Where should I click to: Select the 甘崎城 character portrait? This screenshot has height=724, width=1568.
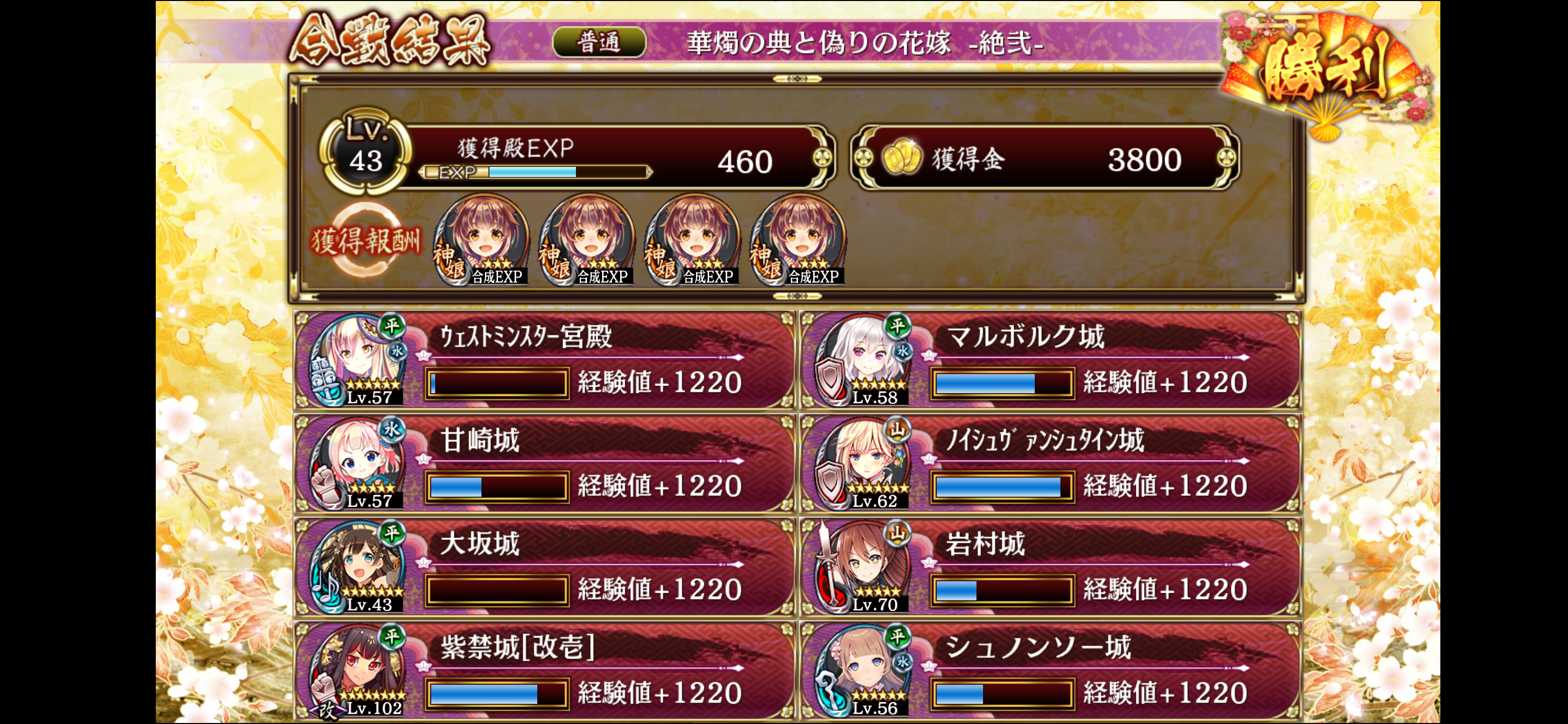pos(357,464)
